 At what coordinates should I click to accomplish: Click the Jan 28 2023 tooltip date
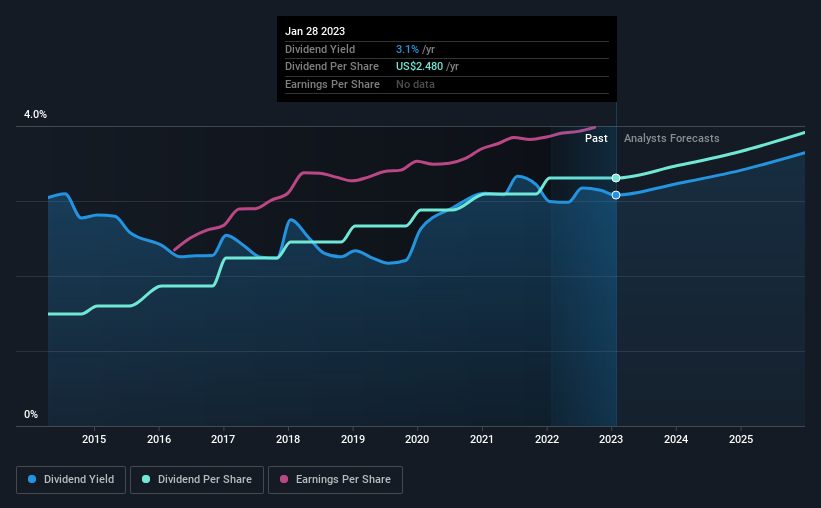pyautogui.click(x=315, y=31)
